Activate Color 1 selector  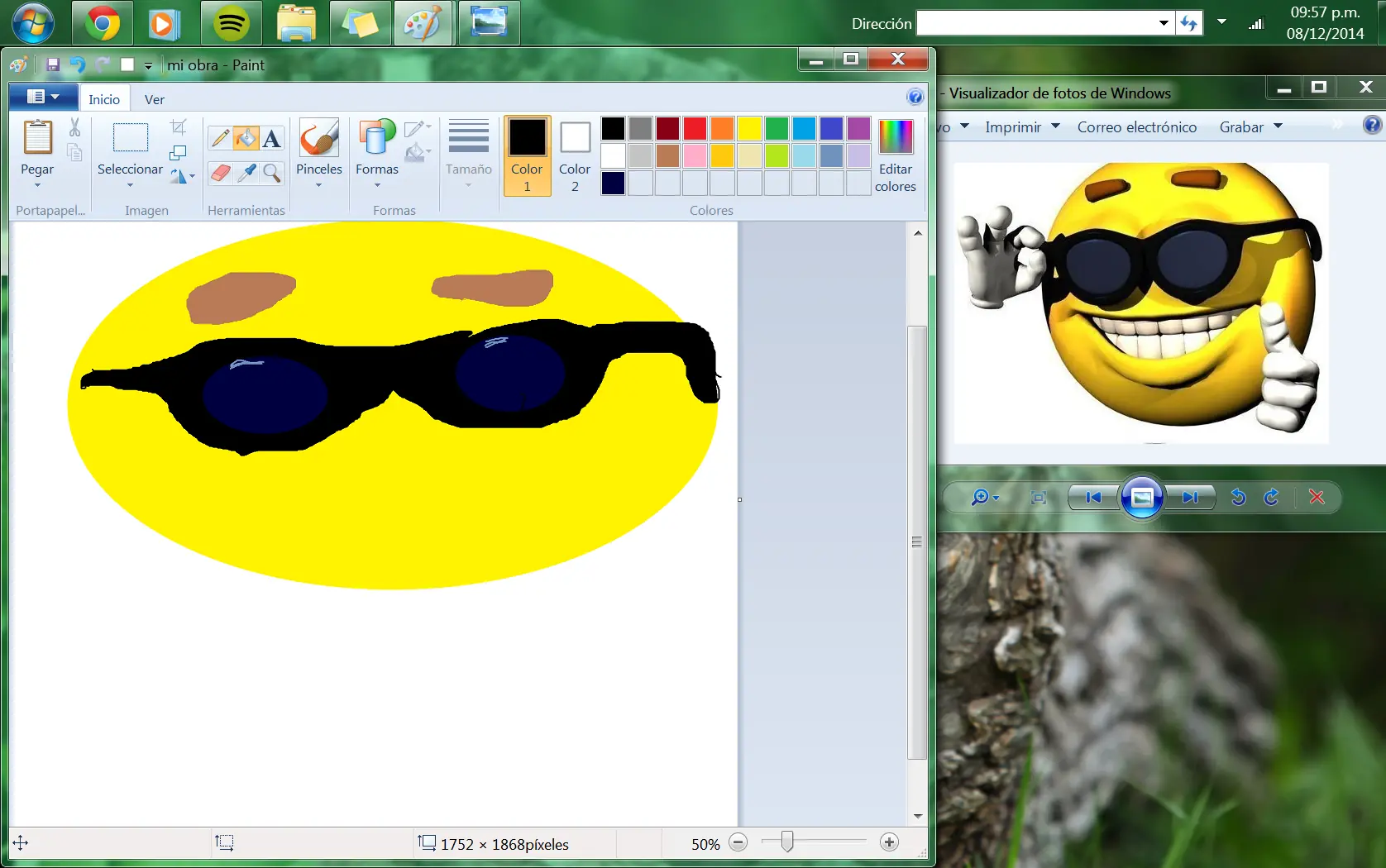[x=527, y=155]
